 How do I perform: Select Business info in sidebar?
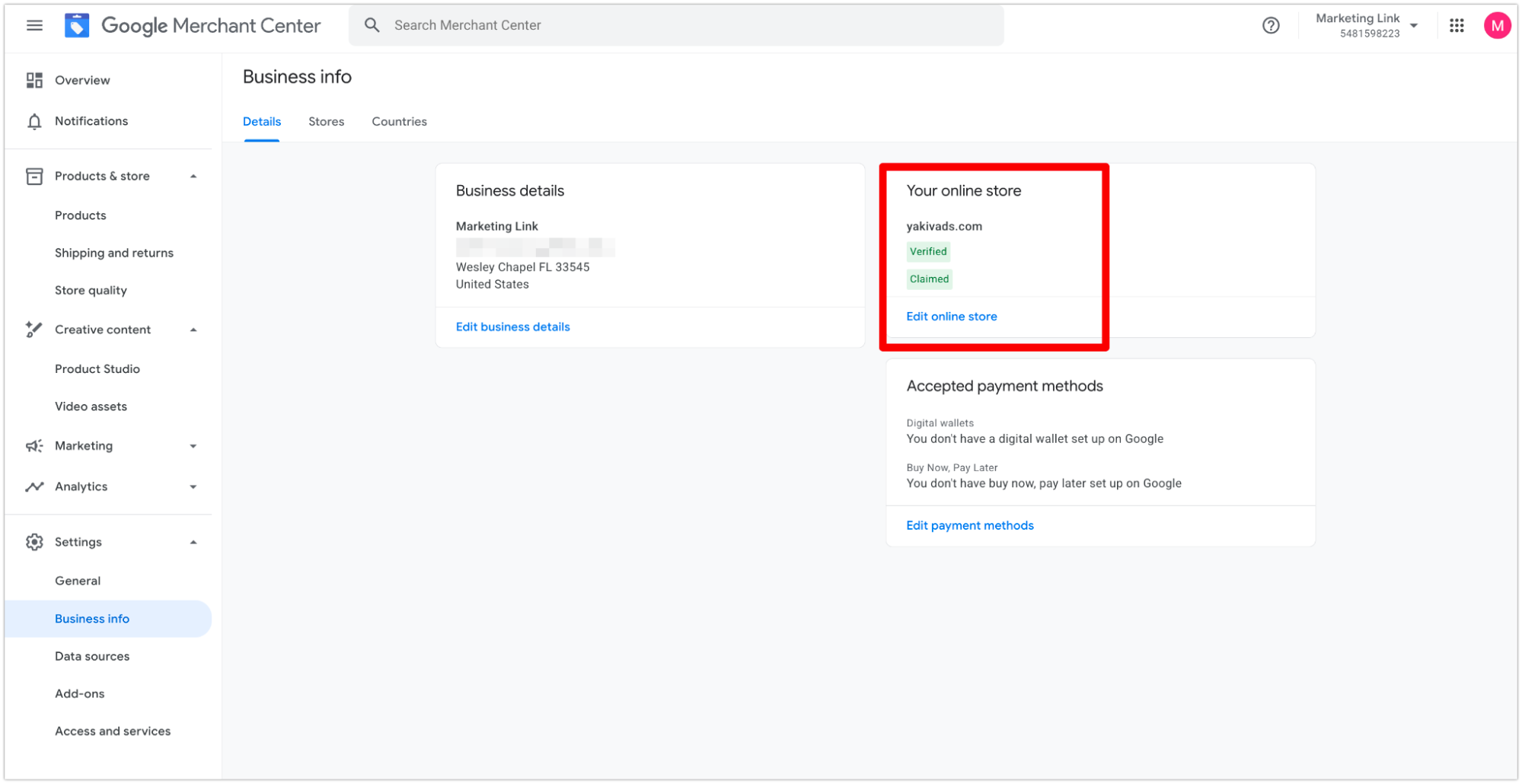tap(108, 619)
